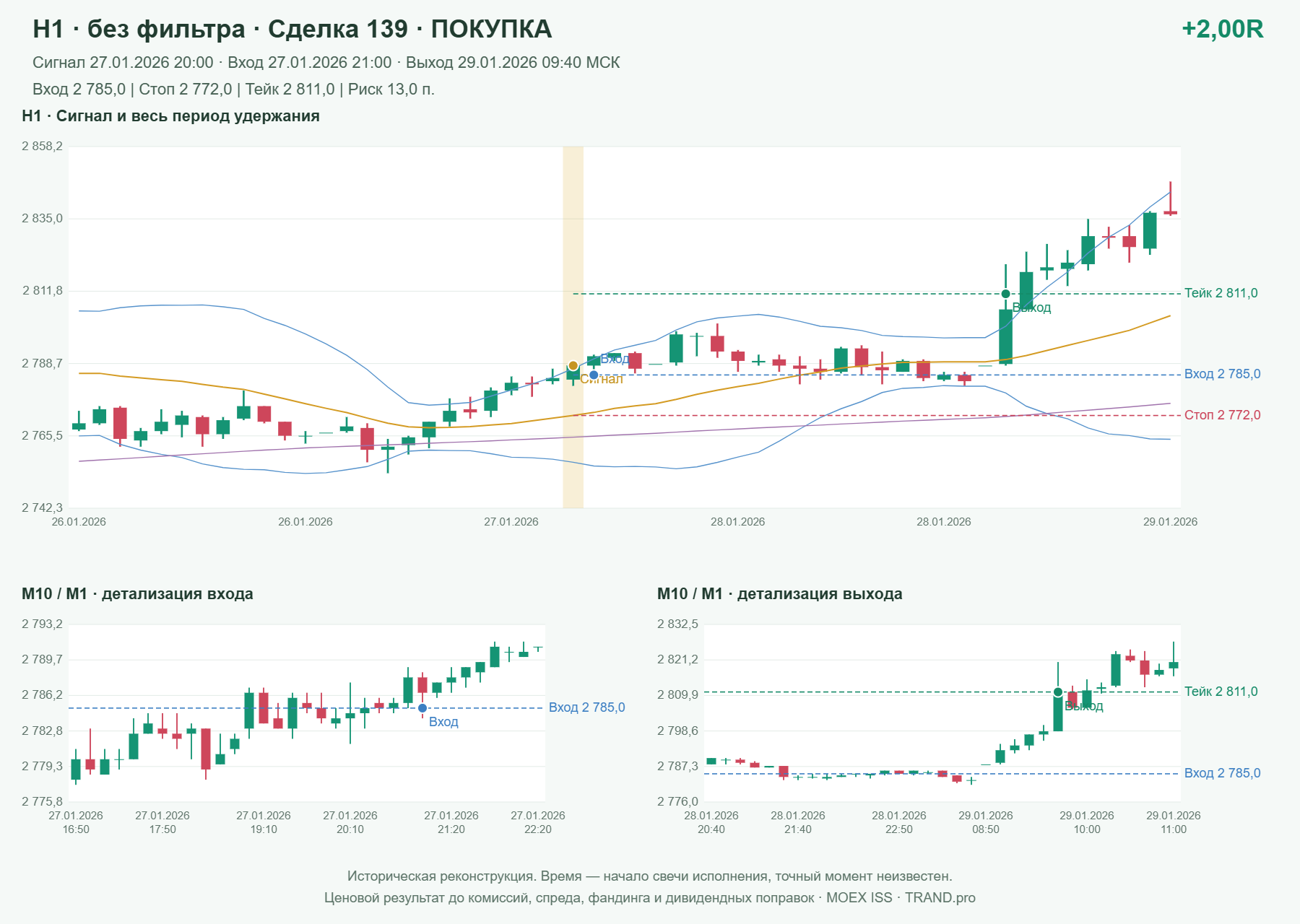The height and width of the screenshot is (924, 1300).
Task: Click the 29.01.2026 08:50 time axis label
Action: [x=986, y=822]
